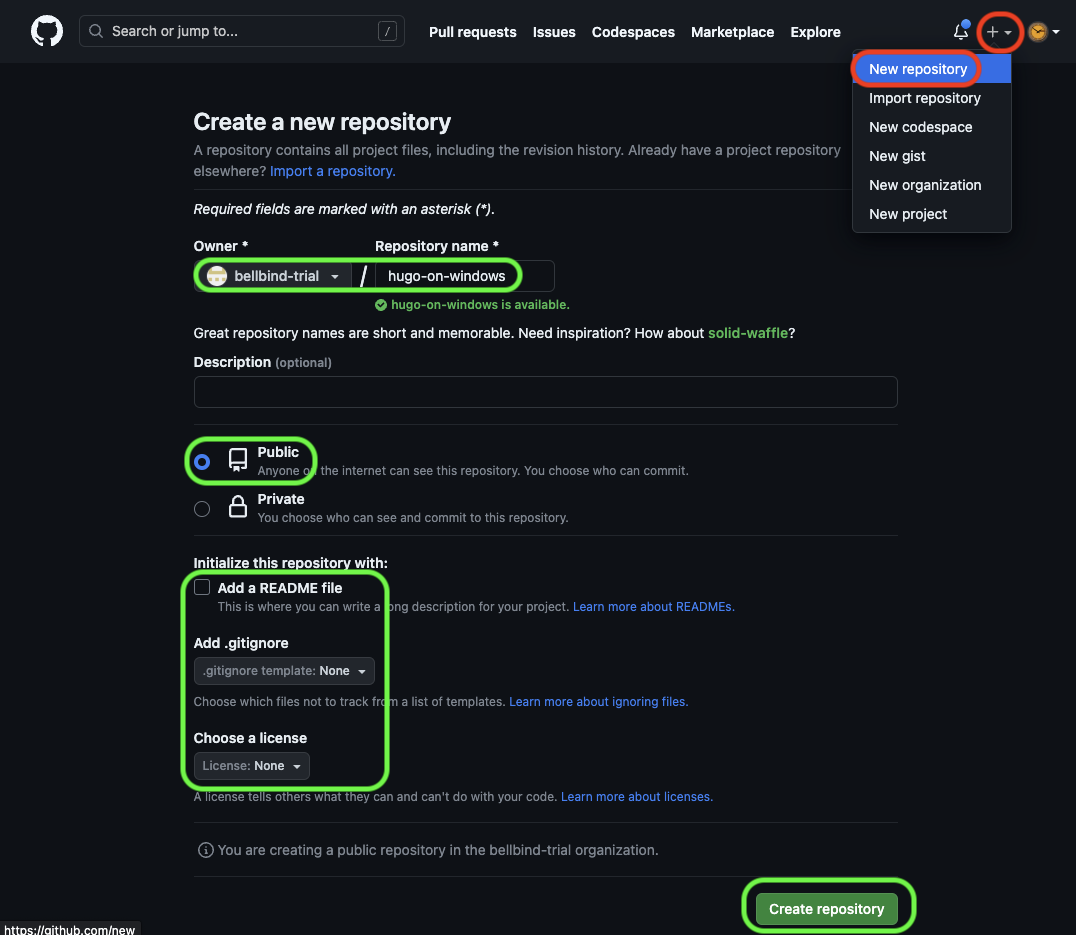The image size is (1076, 935).
Task: Click the GitHub Octocat logo
Action: pos(47,32)
